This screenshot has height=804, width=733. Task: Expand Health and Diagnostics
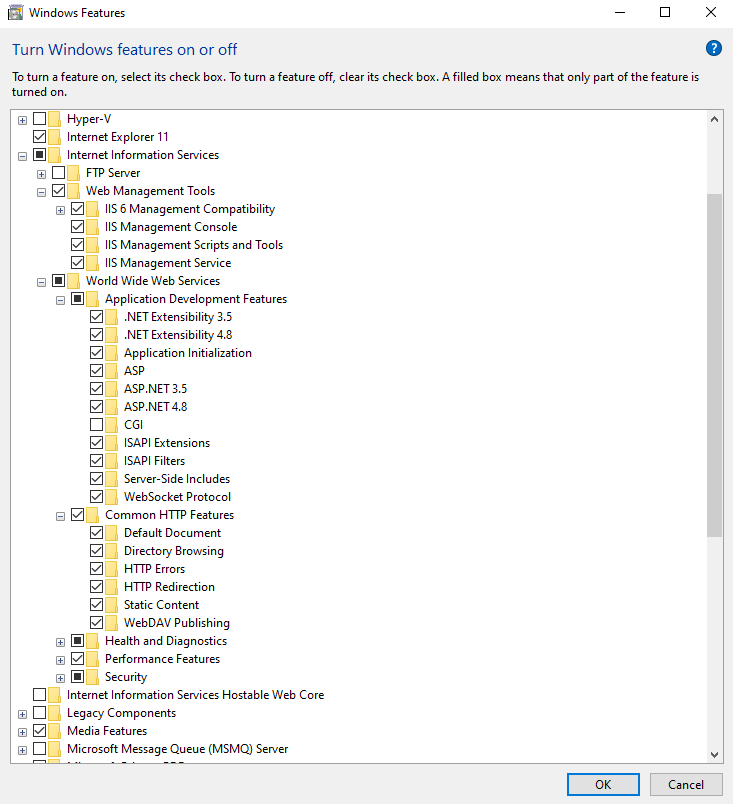coord(60,642)
